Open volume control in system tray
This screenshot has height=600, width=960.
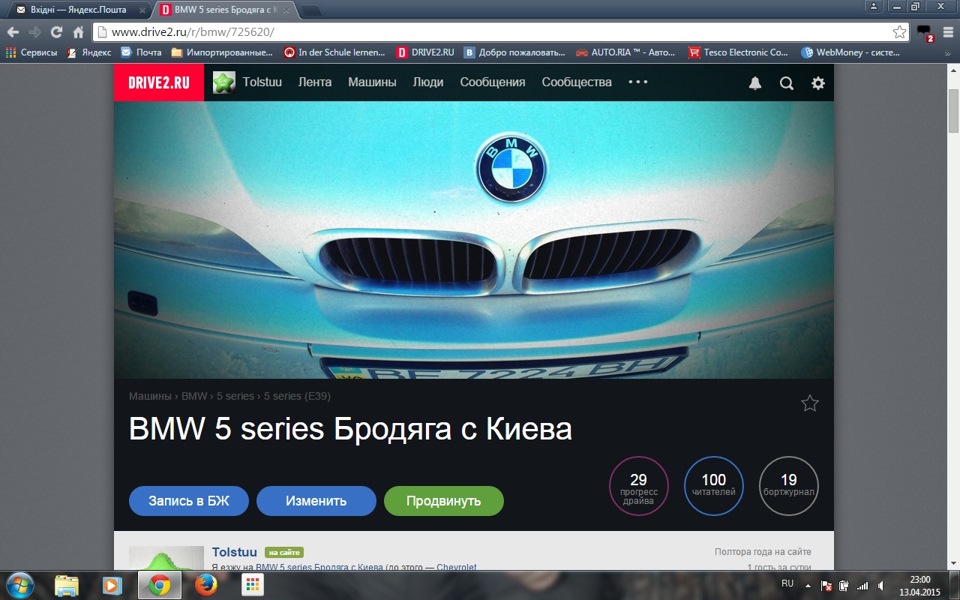pyautogui.click(x=880, y=585)
